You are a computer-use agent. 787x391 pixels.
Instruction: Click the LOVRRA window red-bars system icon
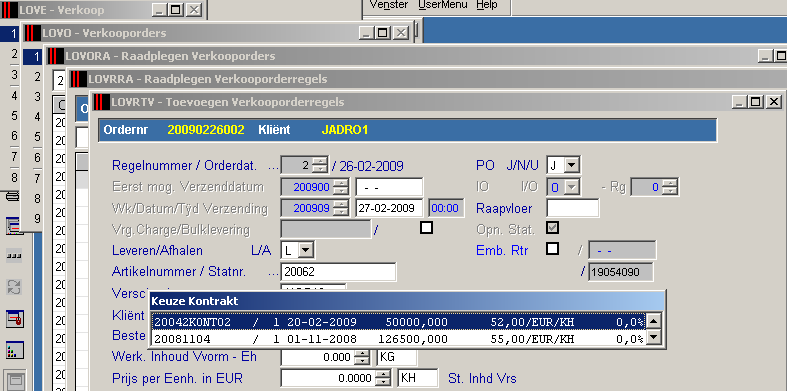[79, 79]
